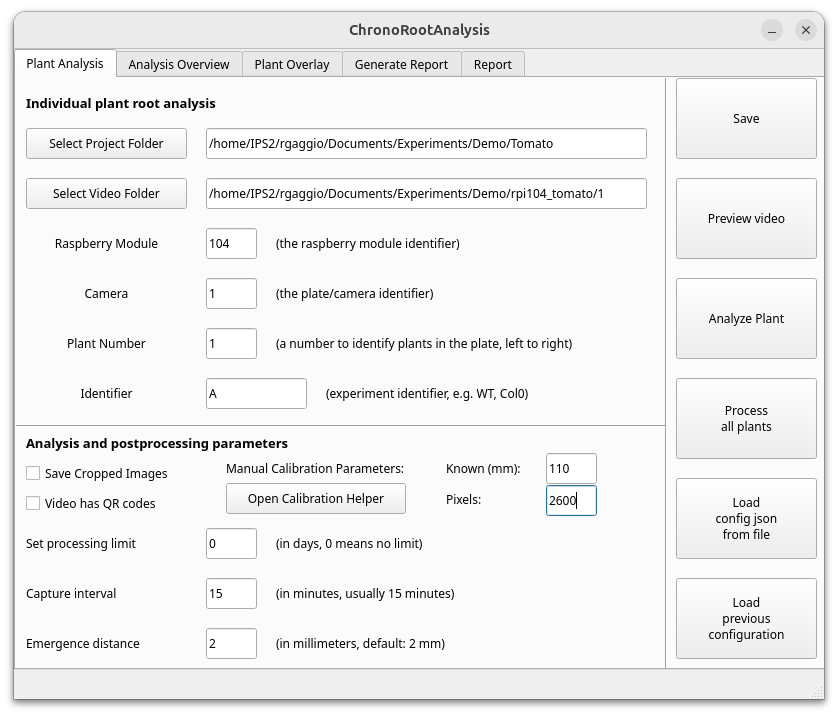Edit the Raspberry Module identifier field
Viewport: 838px width, 716px height.
pyautogui.click(x=231, y=243)
